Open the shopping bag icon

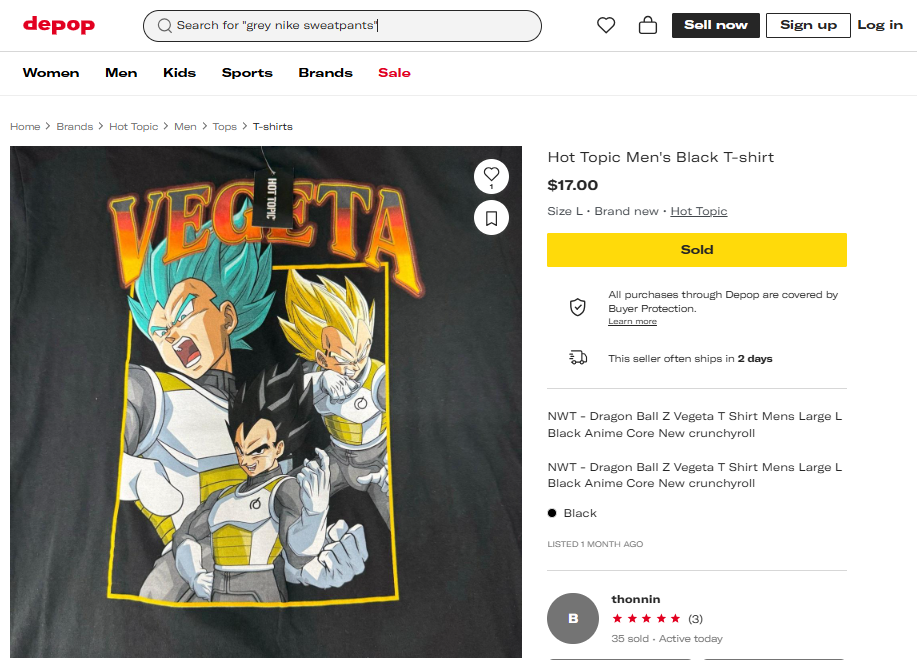[x=648, y=25]
